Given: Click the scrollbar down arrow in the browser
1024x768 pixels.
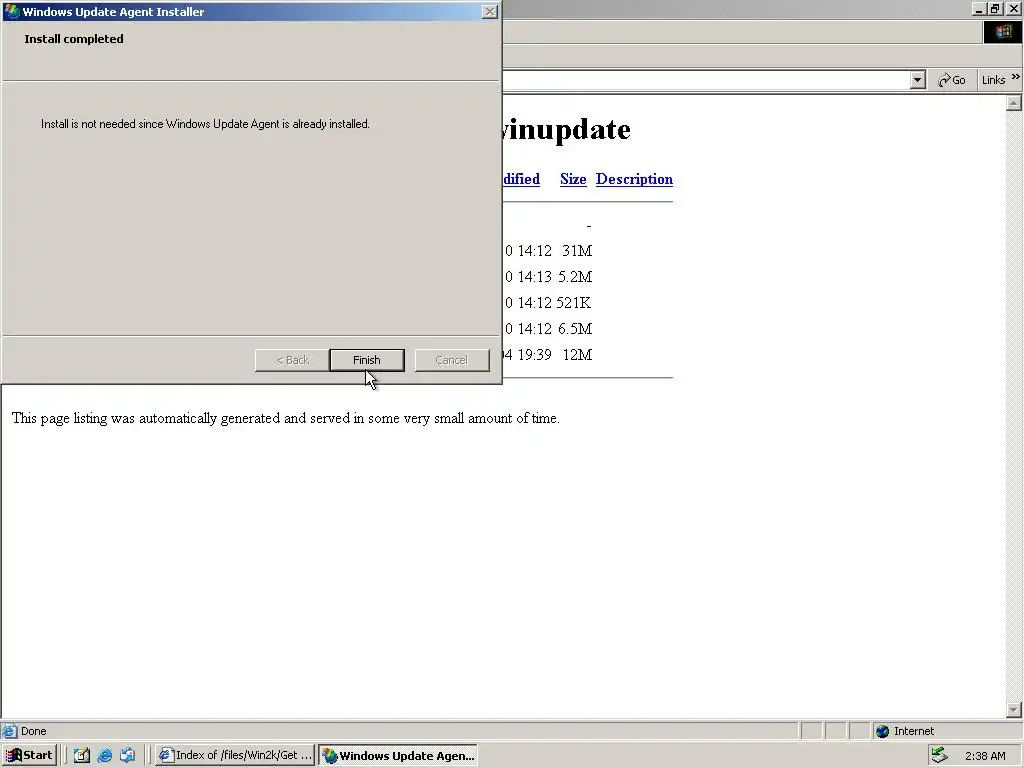Looking at the screenshot, I should tap(1014, 709).
